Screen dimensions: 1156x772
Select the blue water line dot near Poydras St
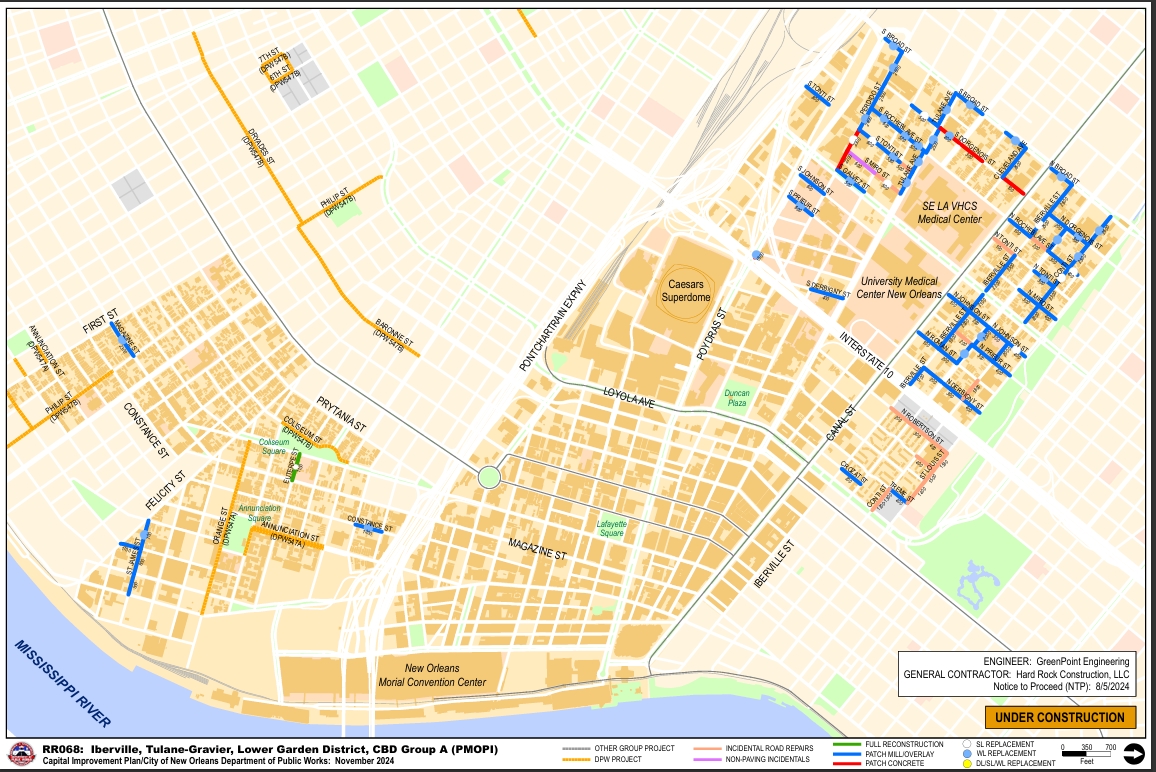coord(756,255)
